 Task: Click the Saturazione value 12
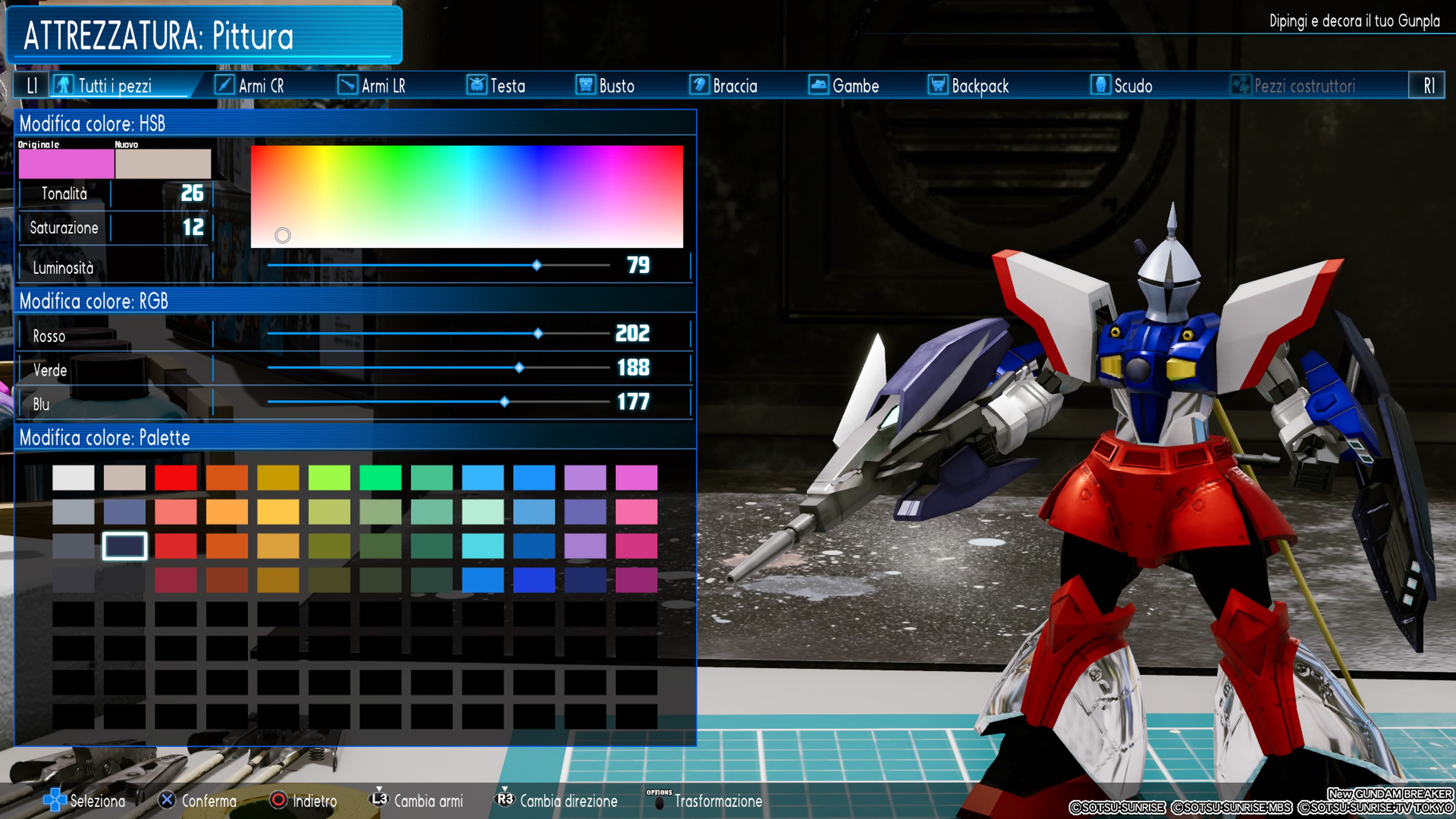193,227
